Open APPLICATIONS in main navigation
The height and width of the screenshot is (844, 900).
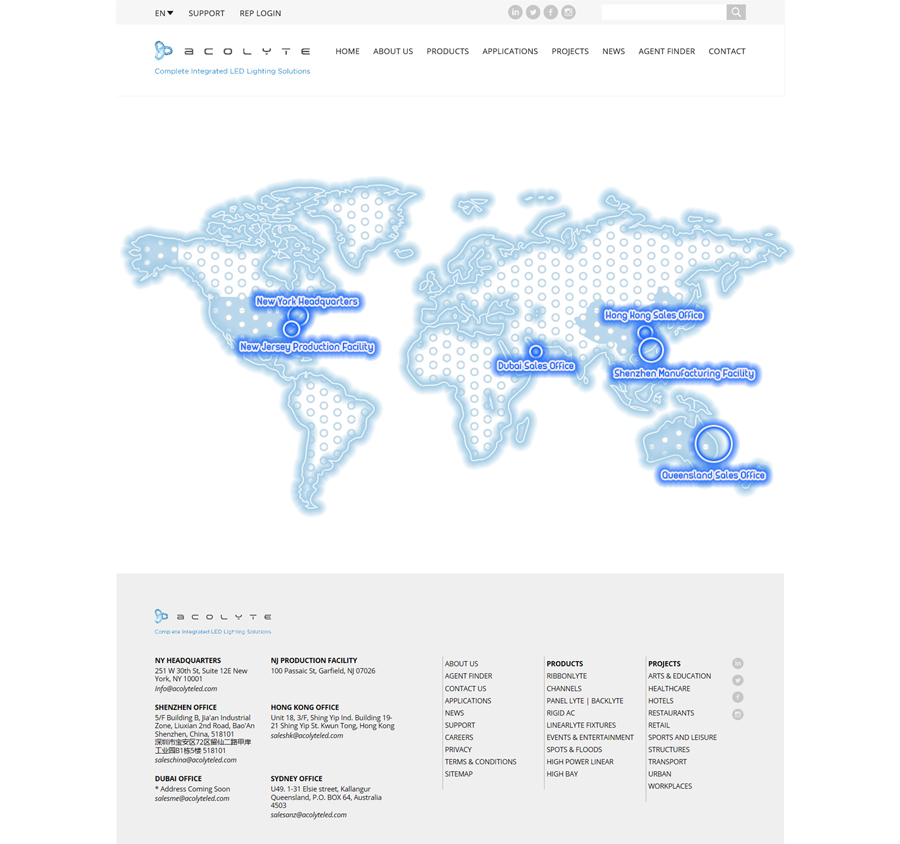(510, 51)
